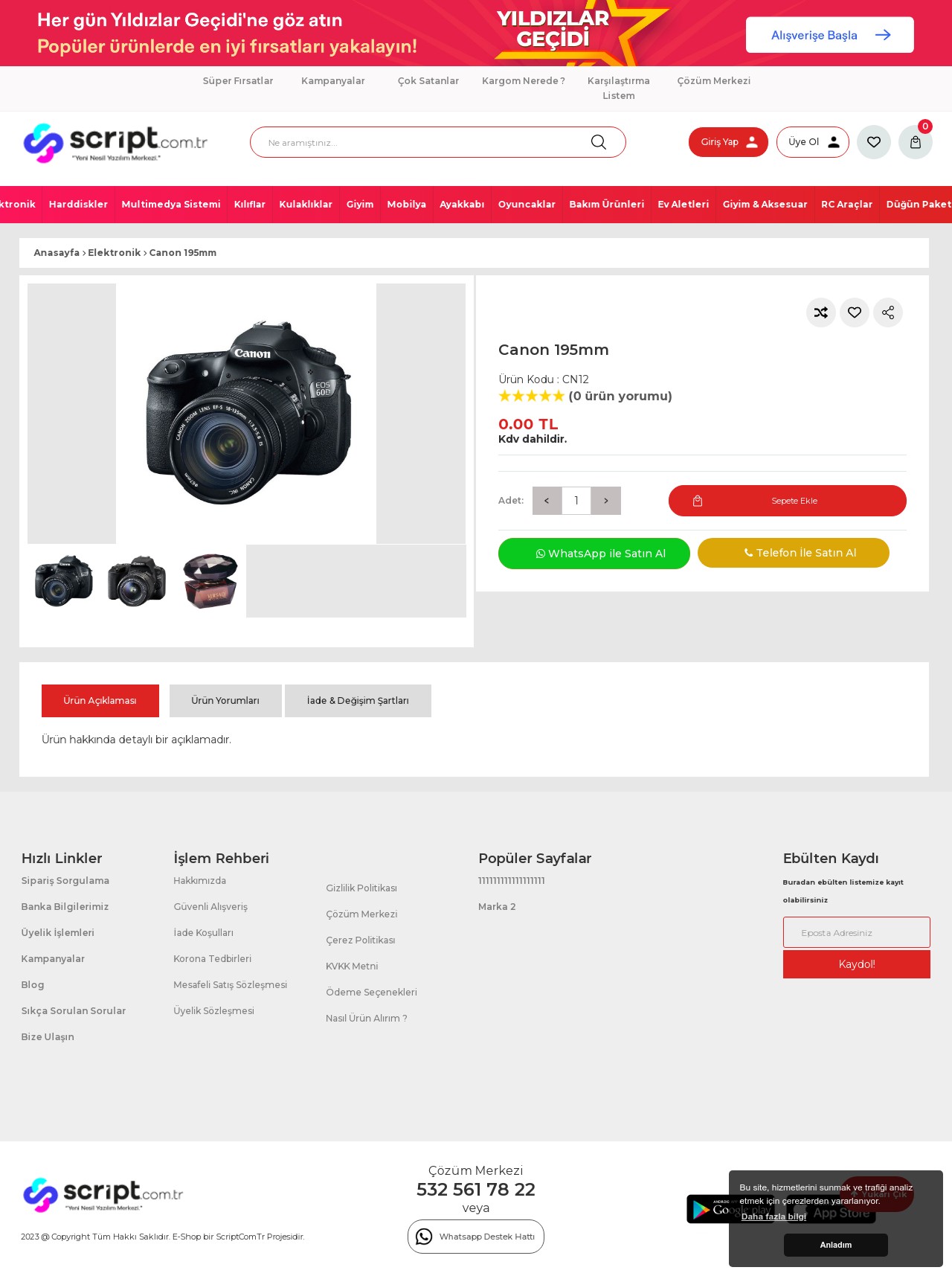
Task: Decrease quantity with left arrow
Action: [547, 501]
